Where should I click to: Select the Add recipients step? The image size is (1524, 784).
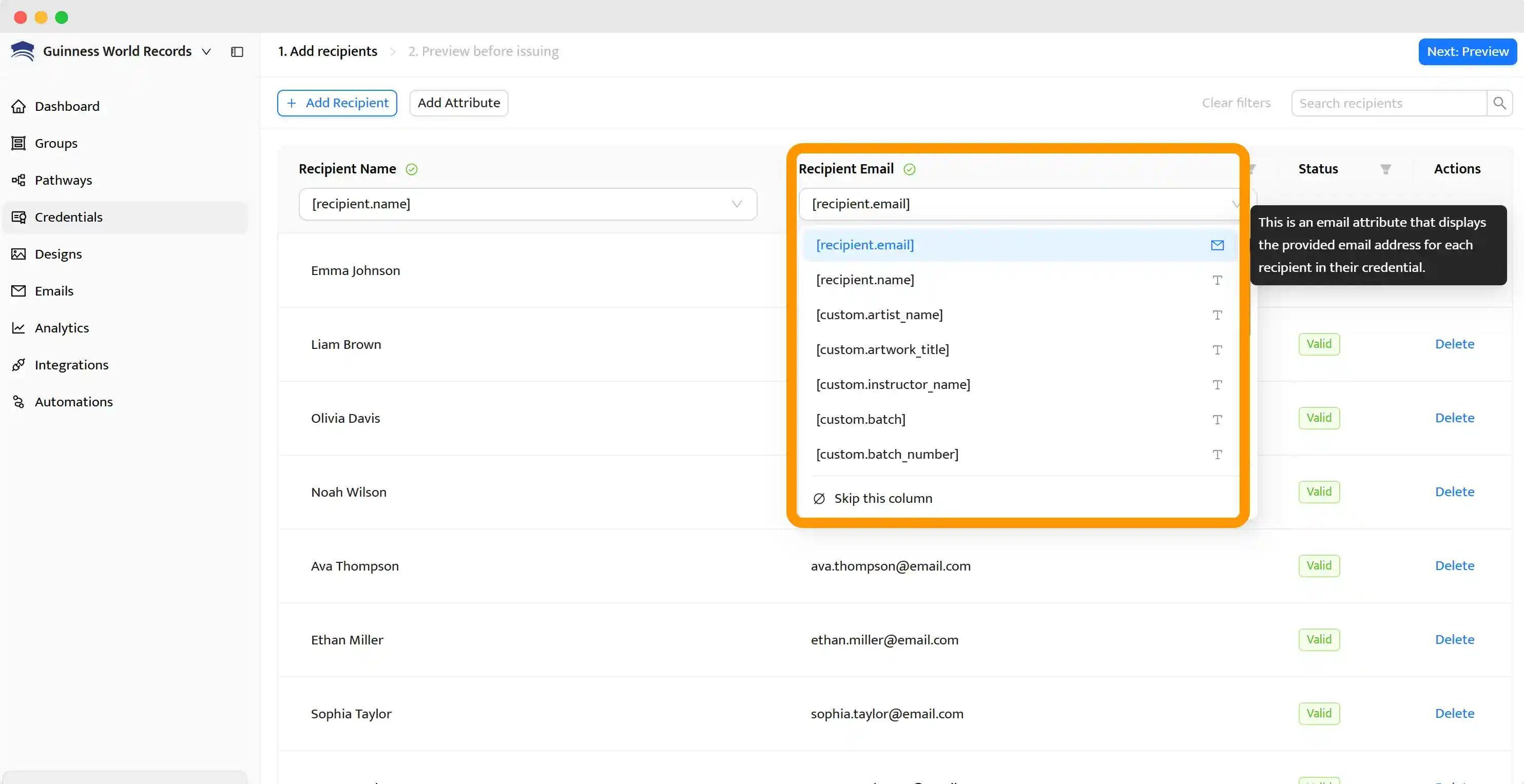pos(328,51)
